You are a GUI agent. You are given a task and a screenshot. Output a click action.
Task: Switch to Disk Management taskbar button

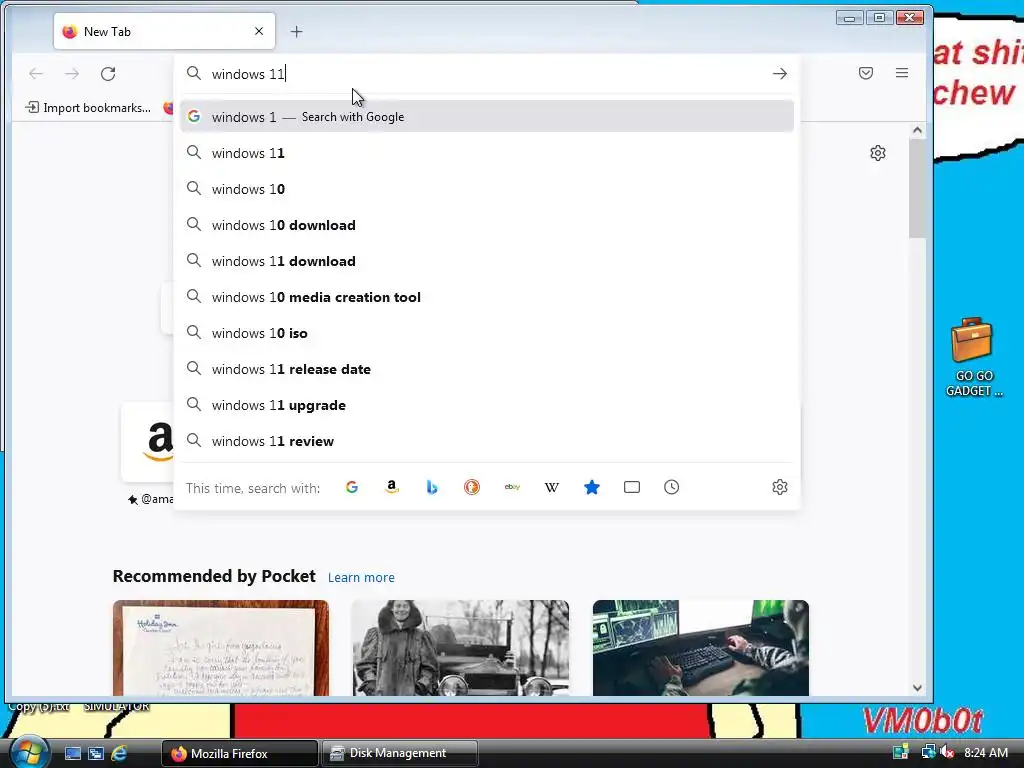pos(400,753)
